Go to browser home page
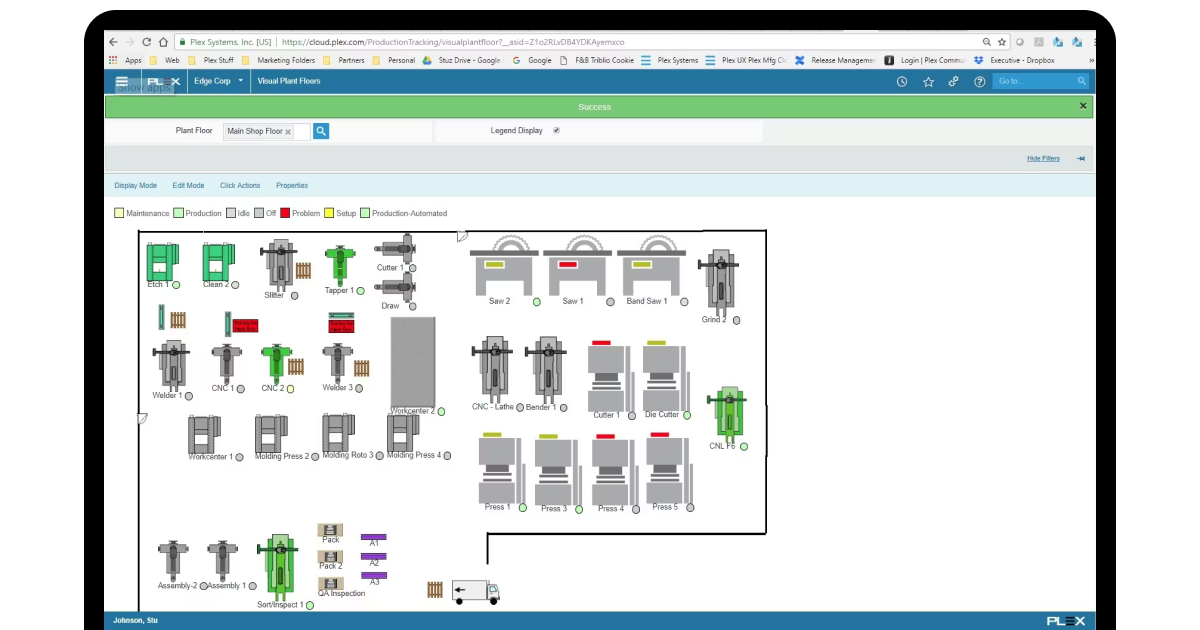This screenshot has height=630, width=1200. (x=163, y=42)
